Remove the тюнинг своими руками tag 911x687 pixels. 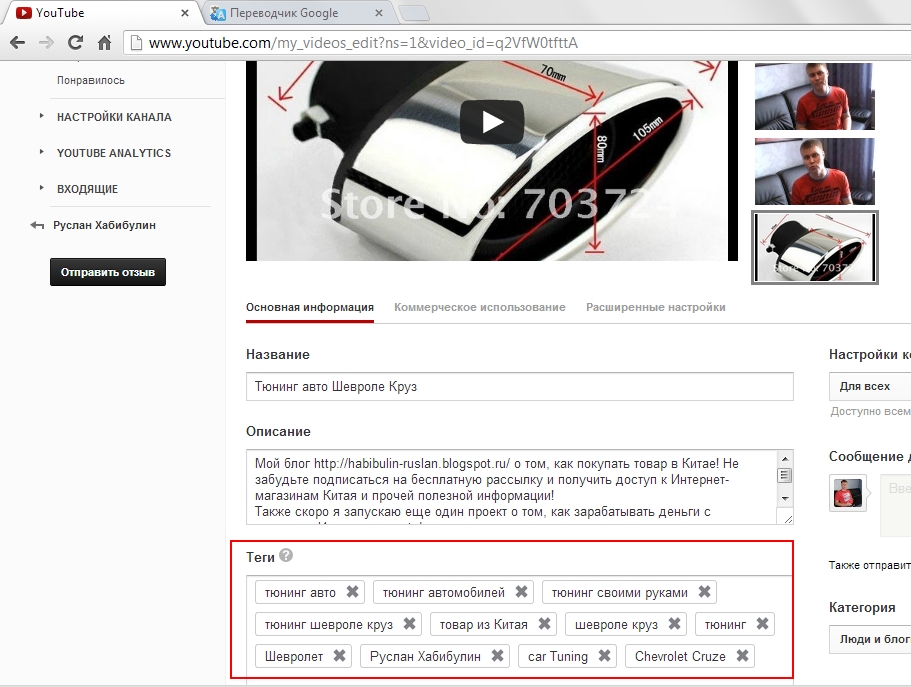[x=704, y=592]
